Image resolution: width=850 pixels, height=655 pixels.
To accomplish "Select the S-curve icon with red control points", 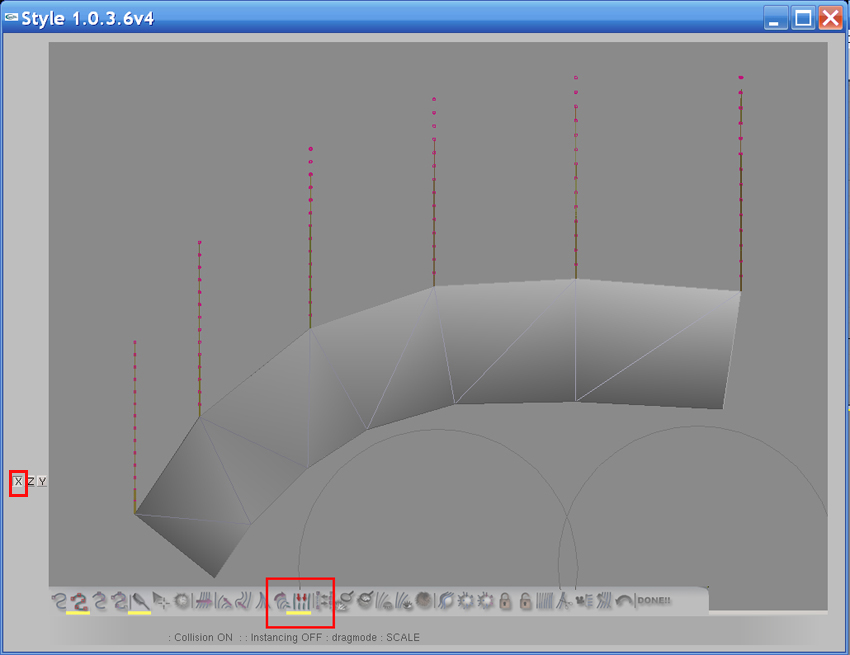I will pos(79,601).
